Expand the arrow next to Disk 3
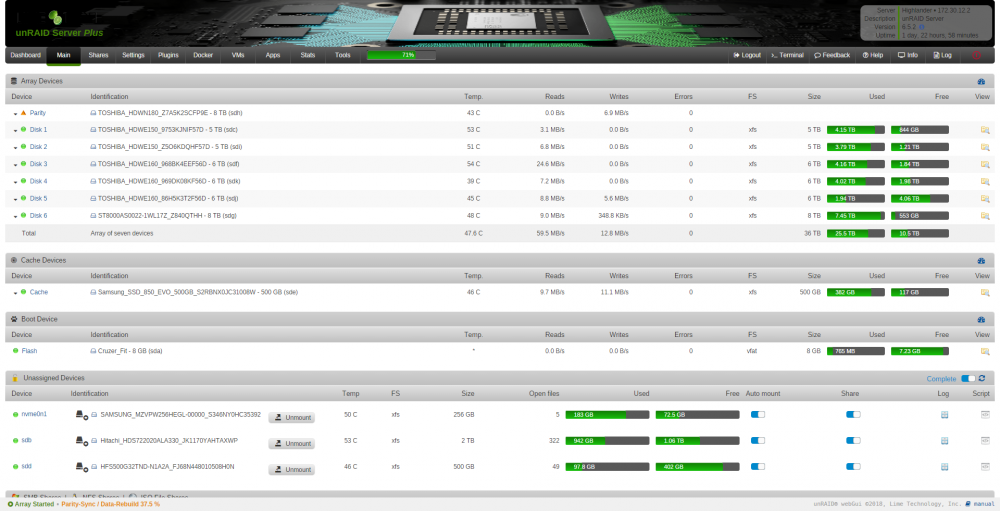This screenshot has height=511, width=1000. [x=15, y=165]
